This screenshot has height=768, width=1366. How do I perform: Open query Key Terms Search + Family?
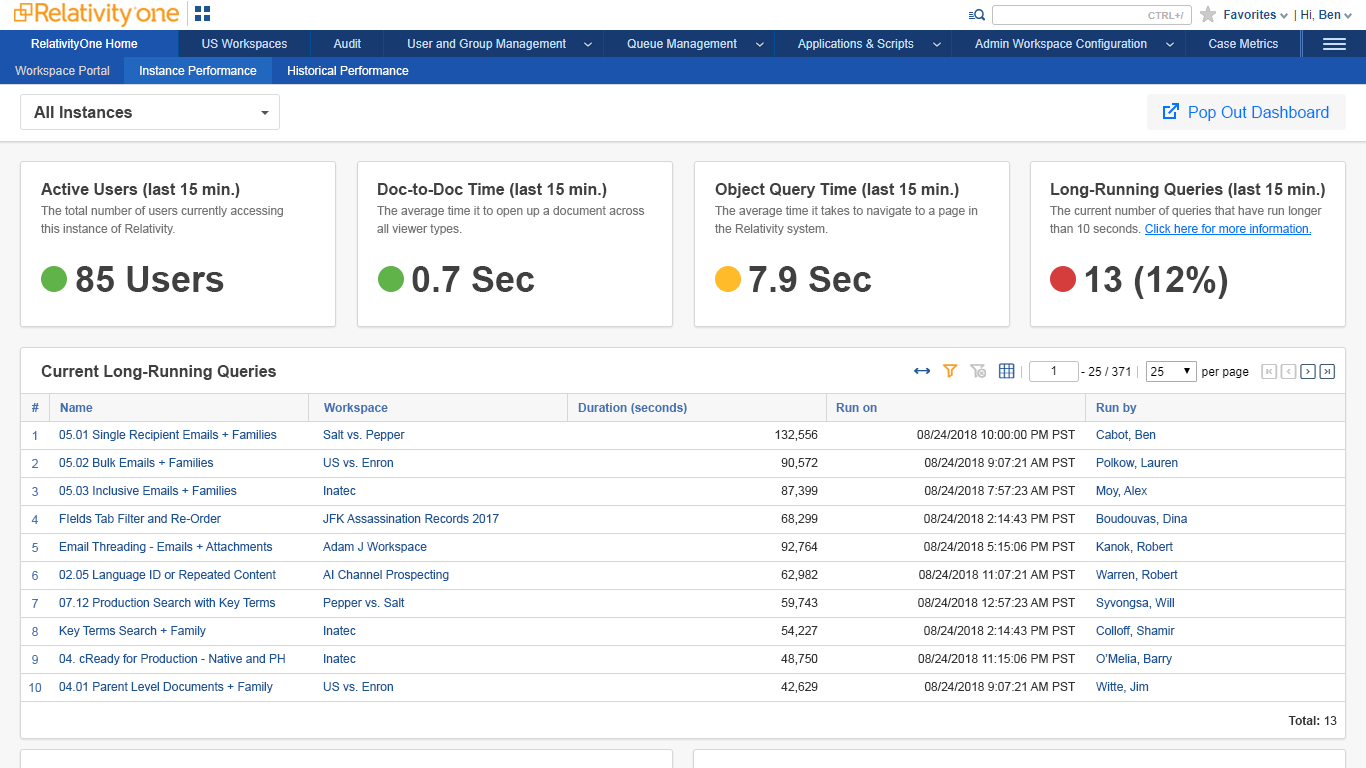pyautogui.click(x=132, y=631)
